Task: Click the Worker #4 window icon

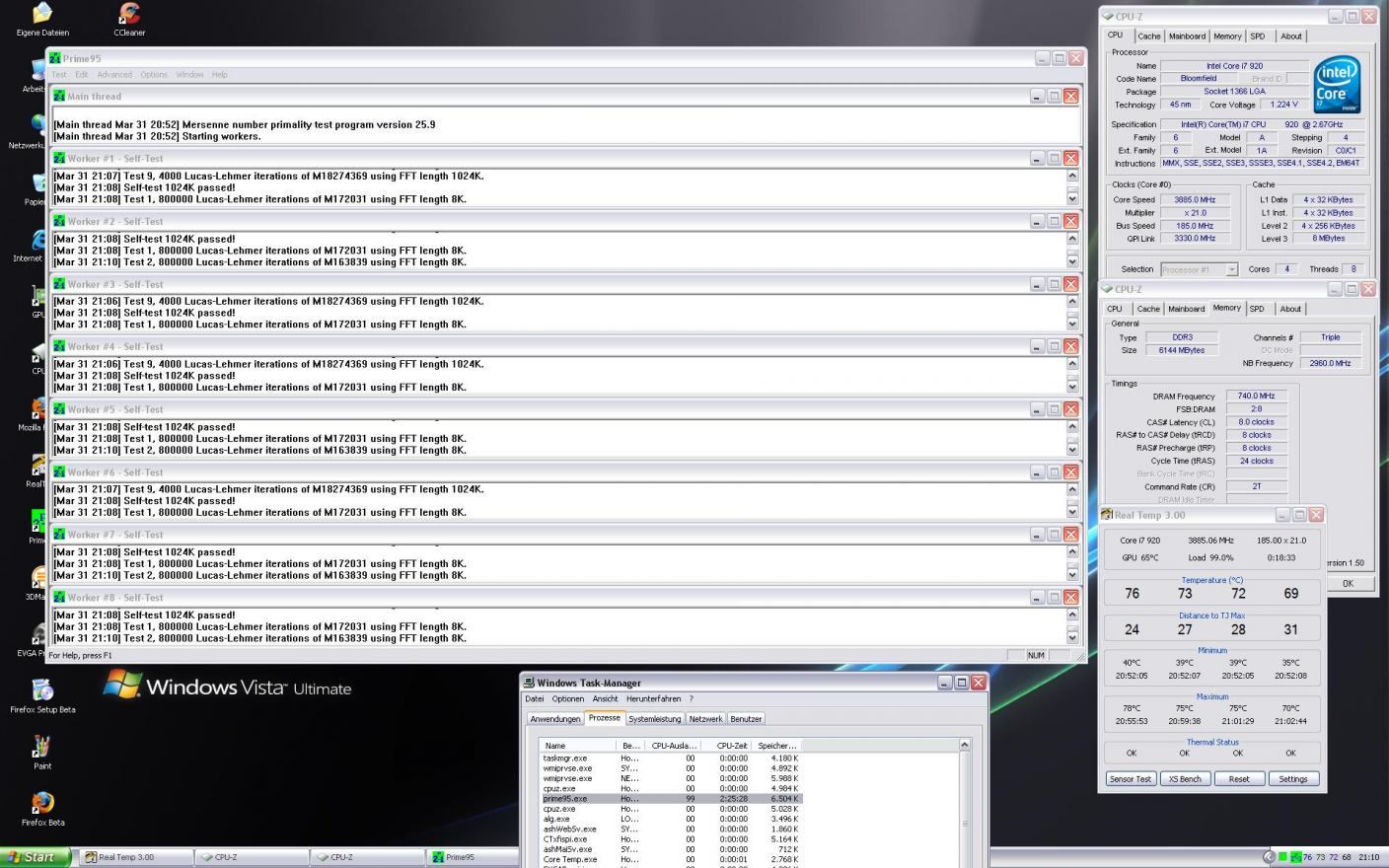Action: pos(59,346)
